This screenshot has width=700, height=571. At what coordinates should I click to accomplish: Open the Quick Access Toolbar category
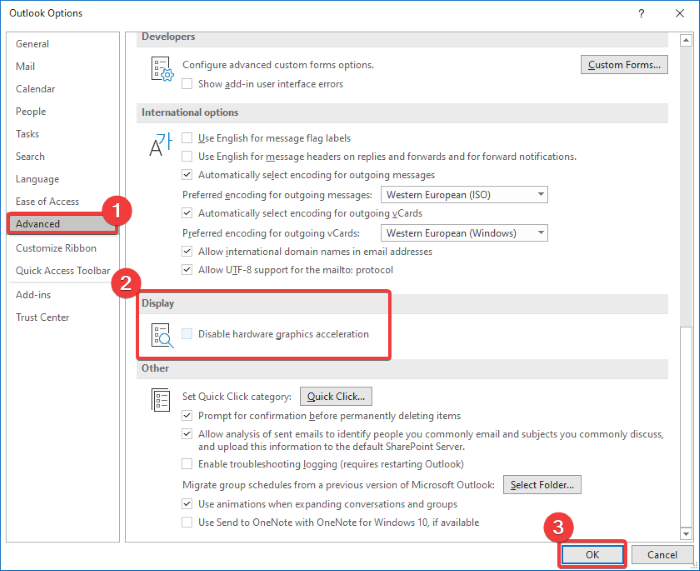(63, 271)
